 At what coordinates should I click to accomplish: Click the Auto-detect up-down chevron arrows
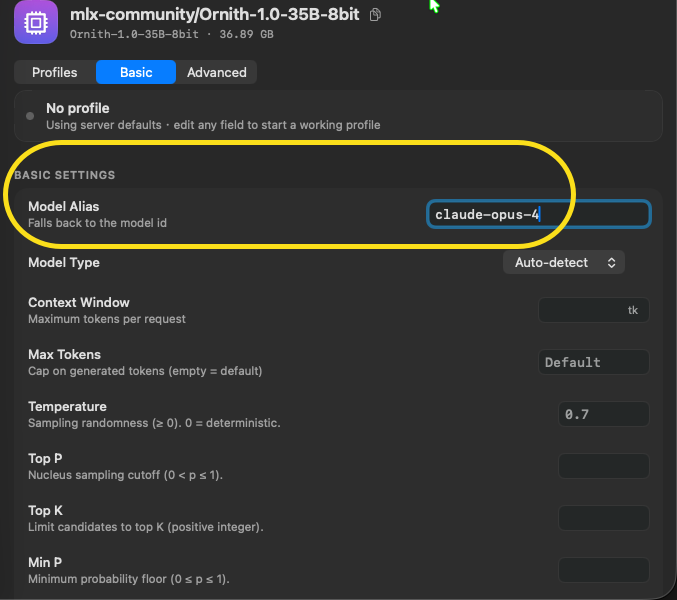(x=611, y=262)
